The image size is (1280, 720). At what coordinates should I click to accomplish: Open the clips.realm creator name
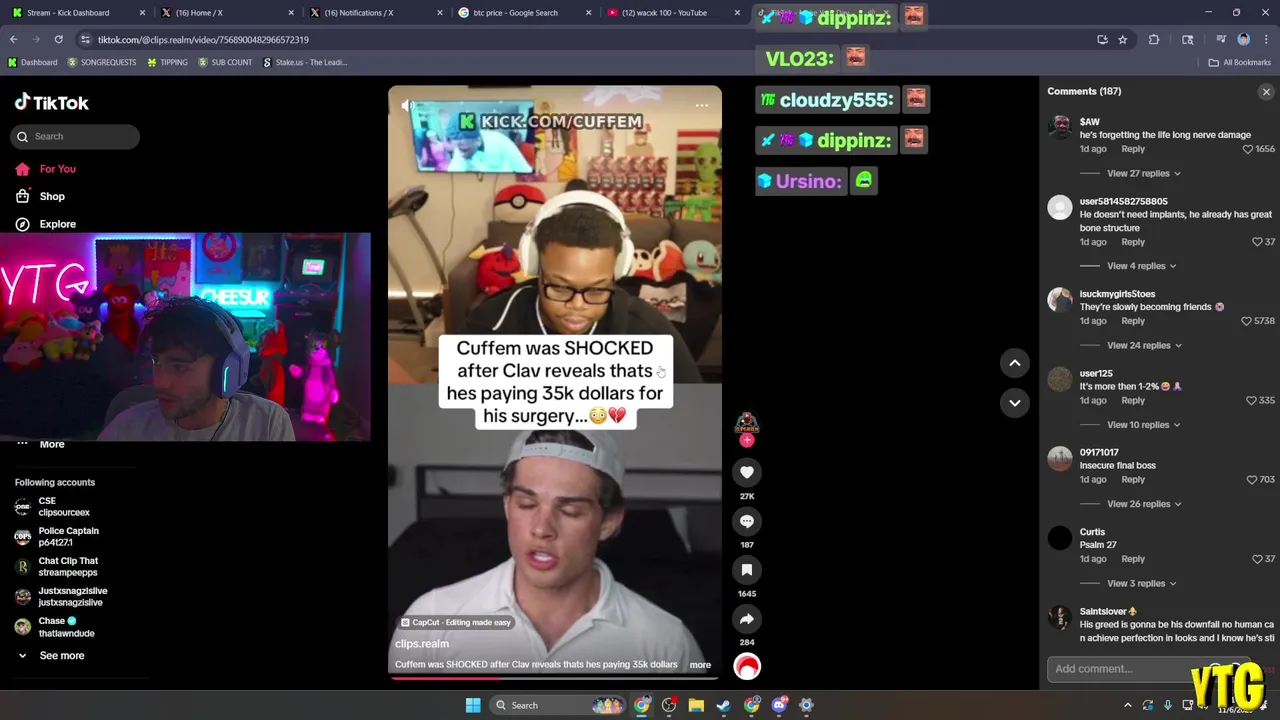pos(422,644)
